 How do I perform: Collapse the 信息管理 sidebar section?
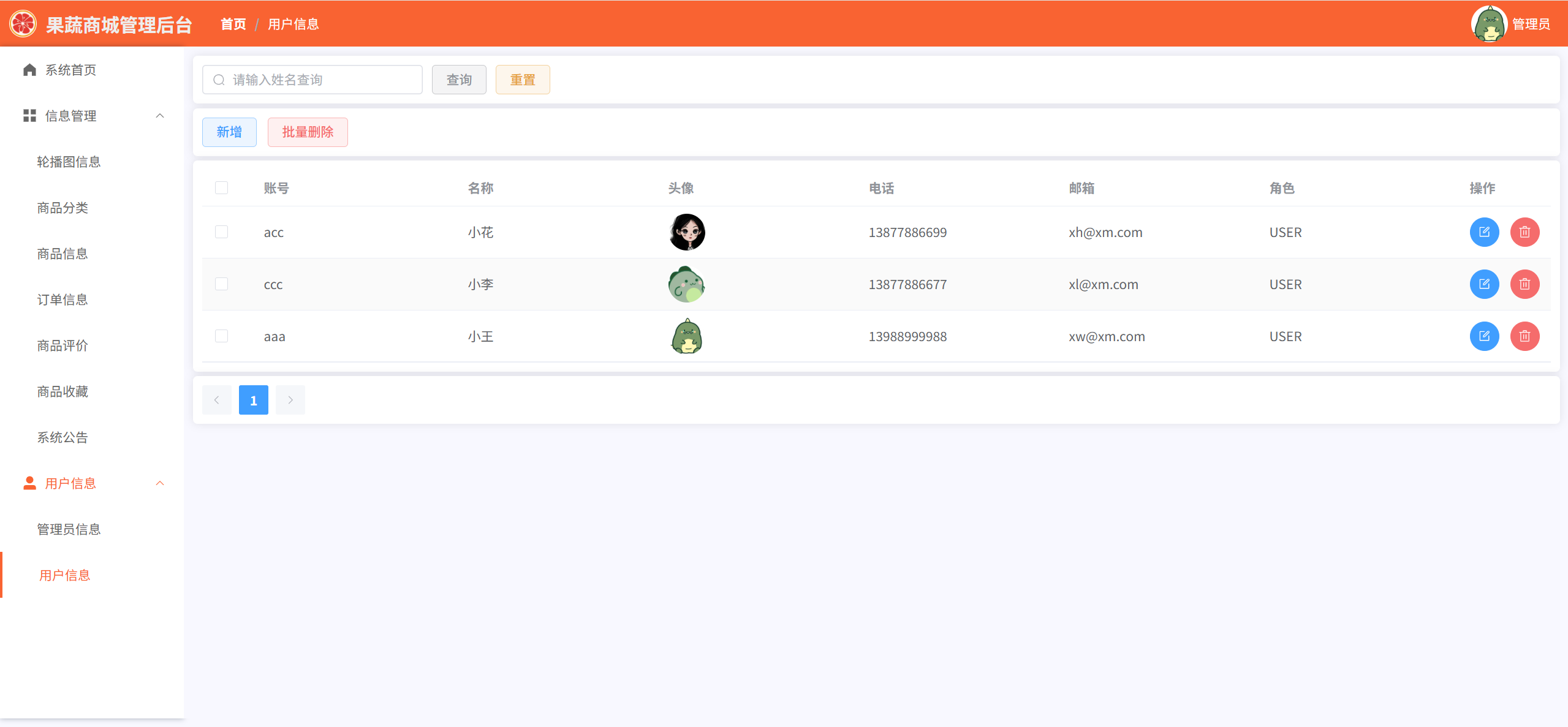160,116
